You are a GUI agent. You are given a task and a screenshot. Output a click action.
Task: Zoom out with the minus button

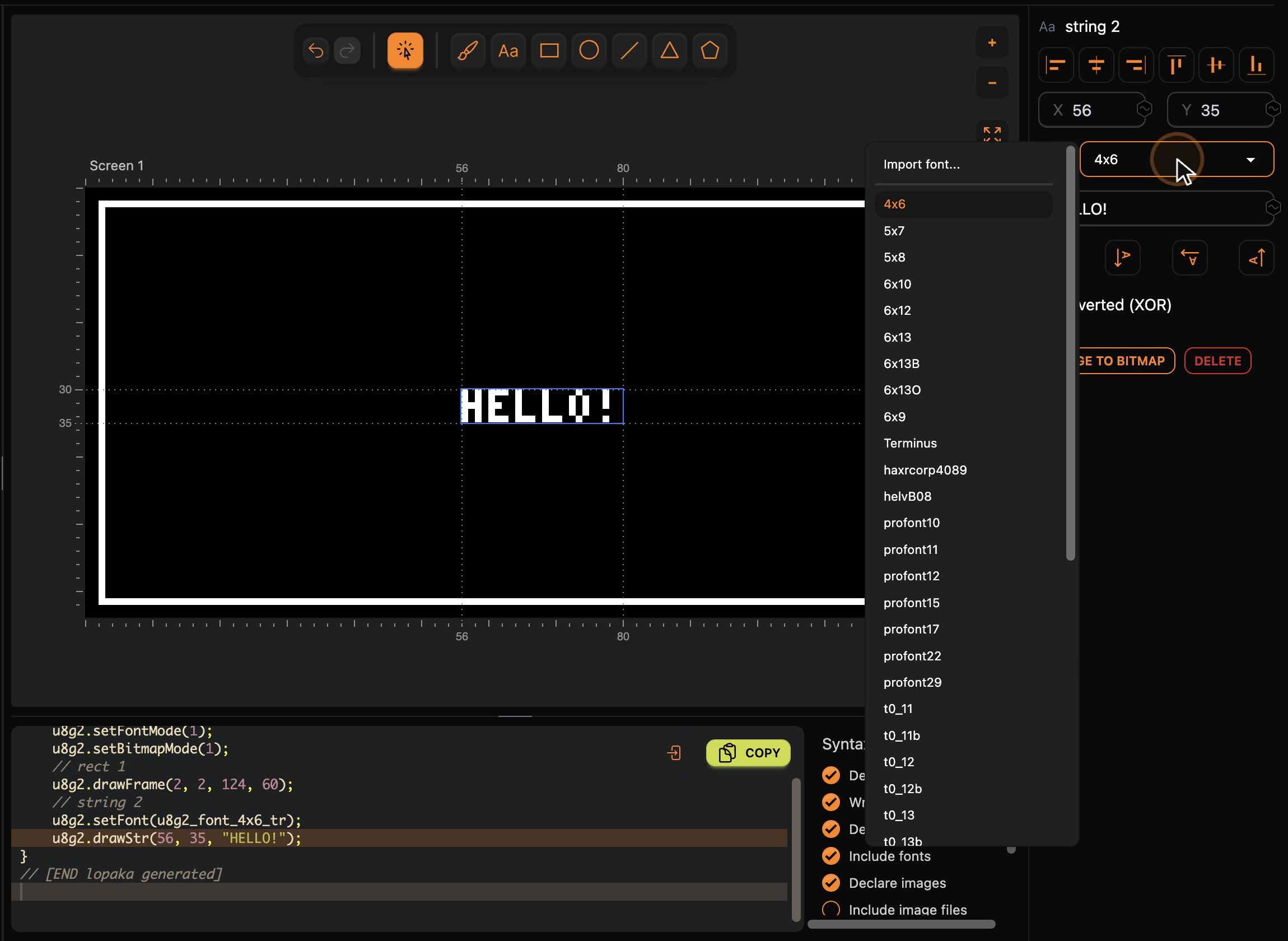click(992, 83)
